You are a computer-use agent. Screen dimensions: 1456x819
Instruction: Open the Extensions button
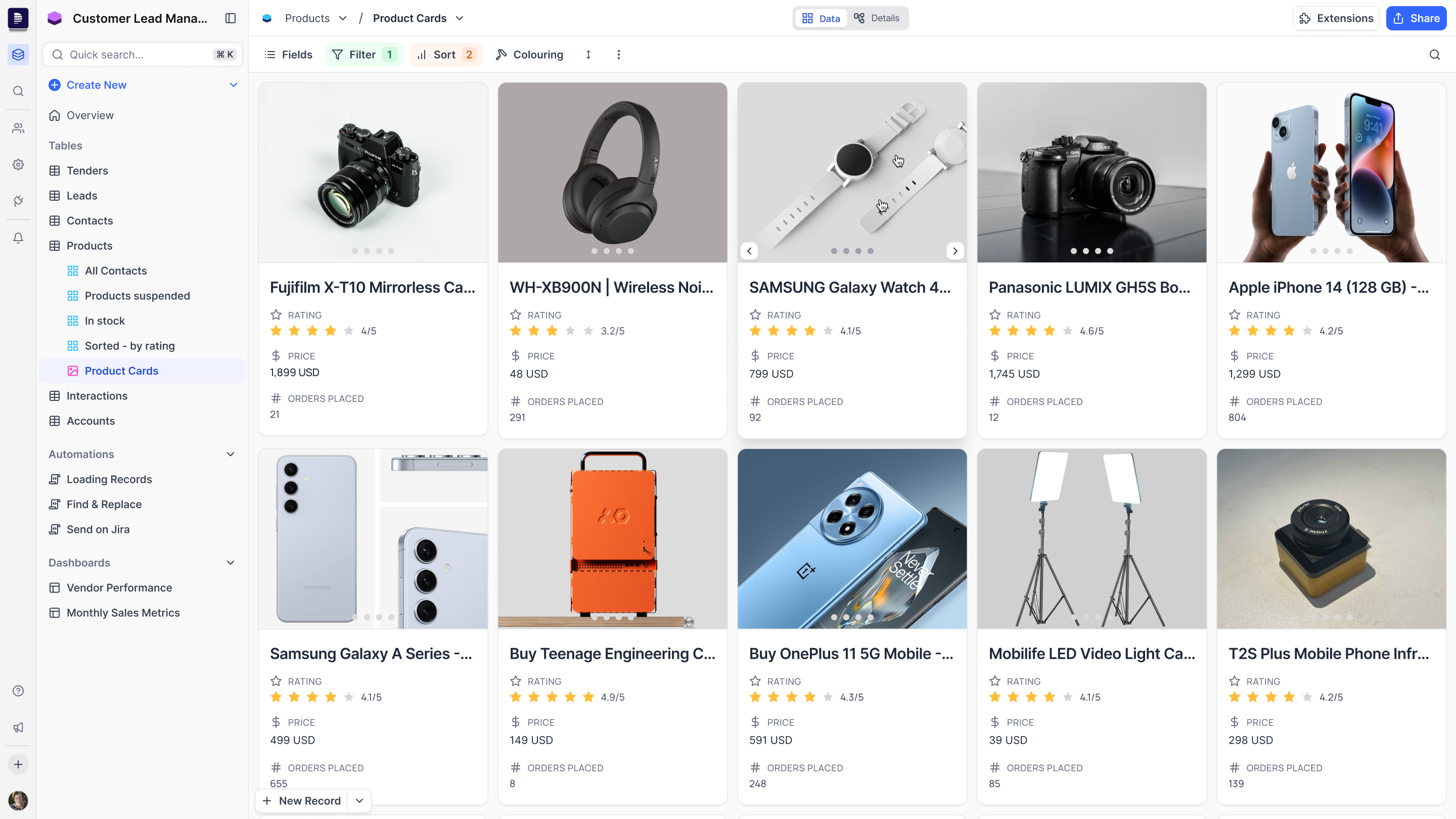click(1336, 18)
